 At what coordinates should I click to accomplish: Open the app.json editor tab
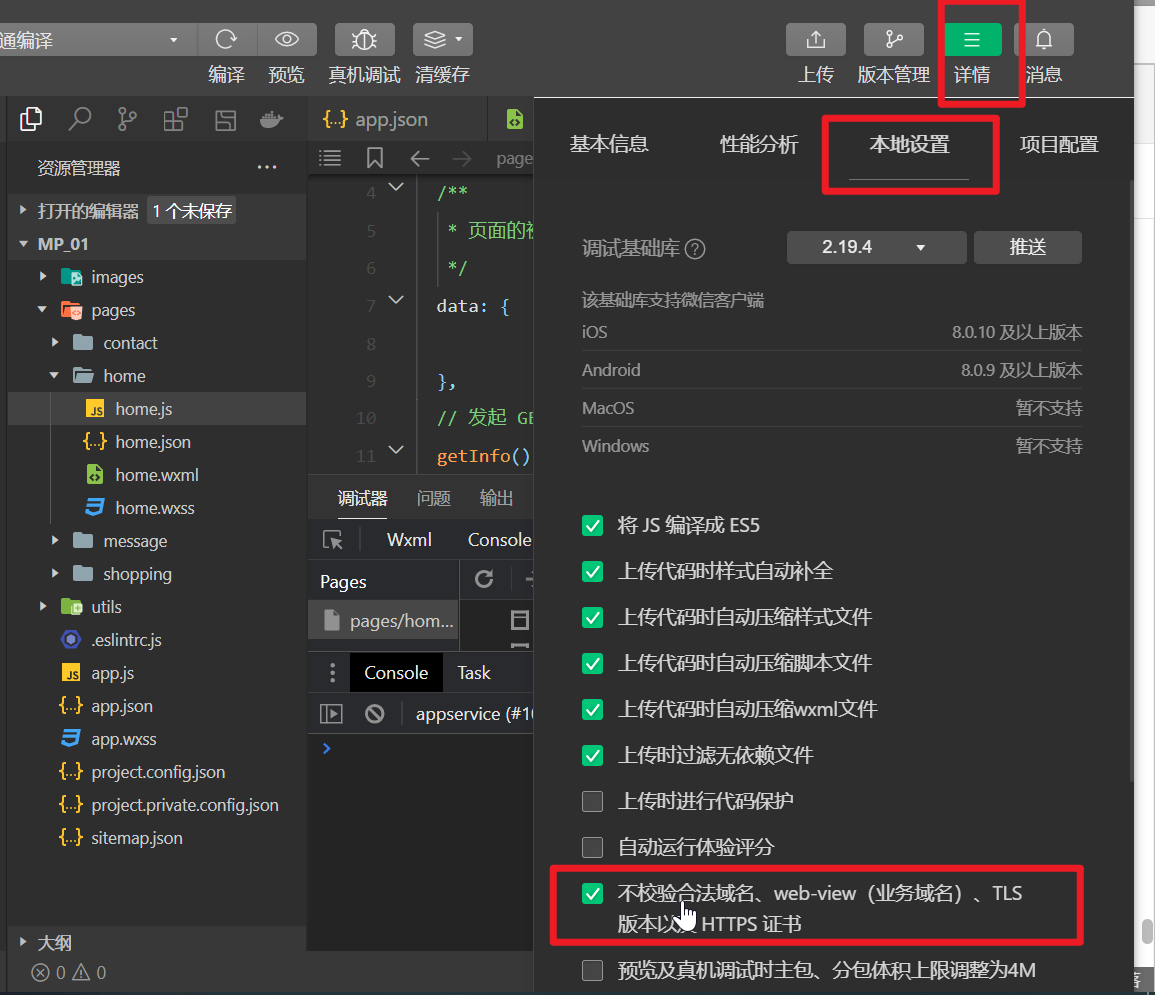pyautogui.click(x=397, y=119)
